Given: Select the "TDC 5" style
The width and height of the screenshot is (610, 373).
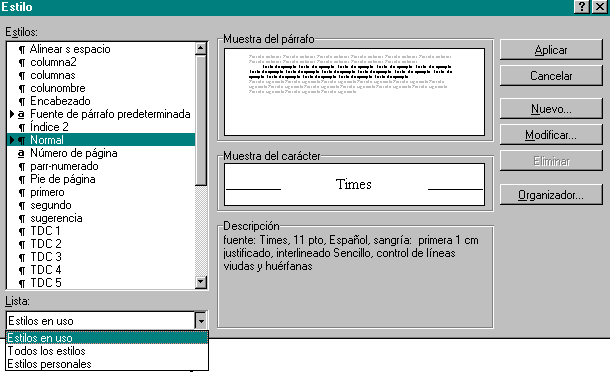Looking at the screenshot, I should (101, 283).
